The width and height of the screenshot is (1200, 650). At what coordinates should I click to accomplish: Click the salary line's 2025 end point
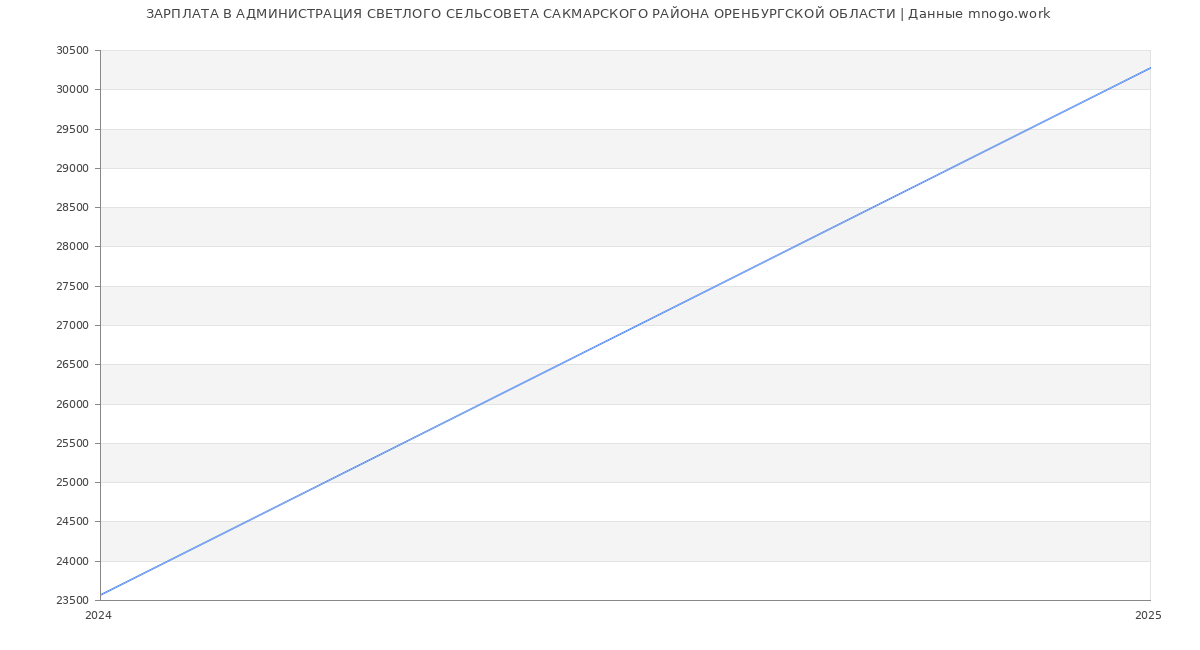(1150, 68)
